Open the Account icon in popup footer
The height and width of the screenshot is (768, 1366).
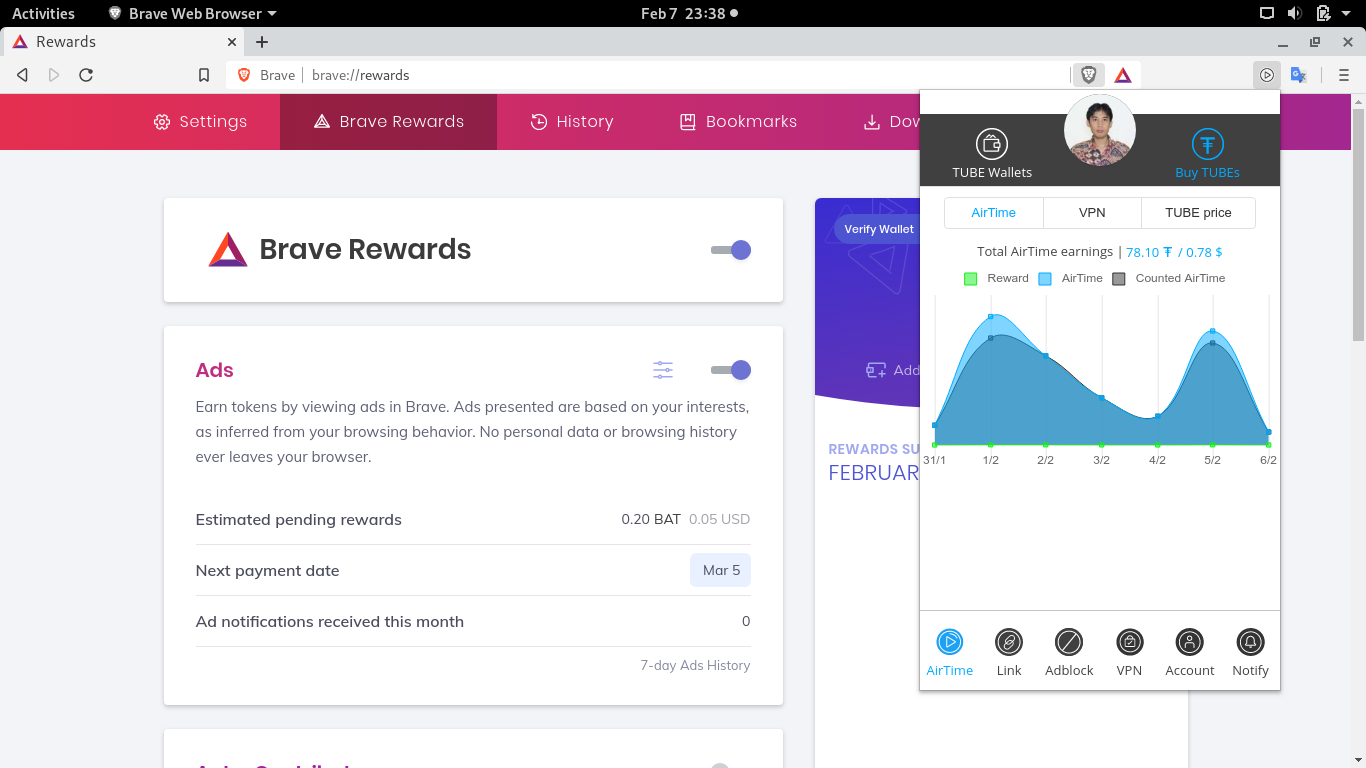tap(1189, 642)
